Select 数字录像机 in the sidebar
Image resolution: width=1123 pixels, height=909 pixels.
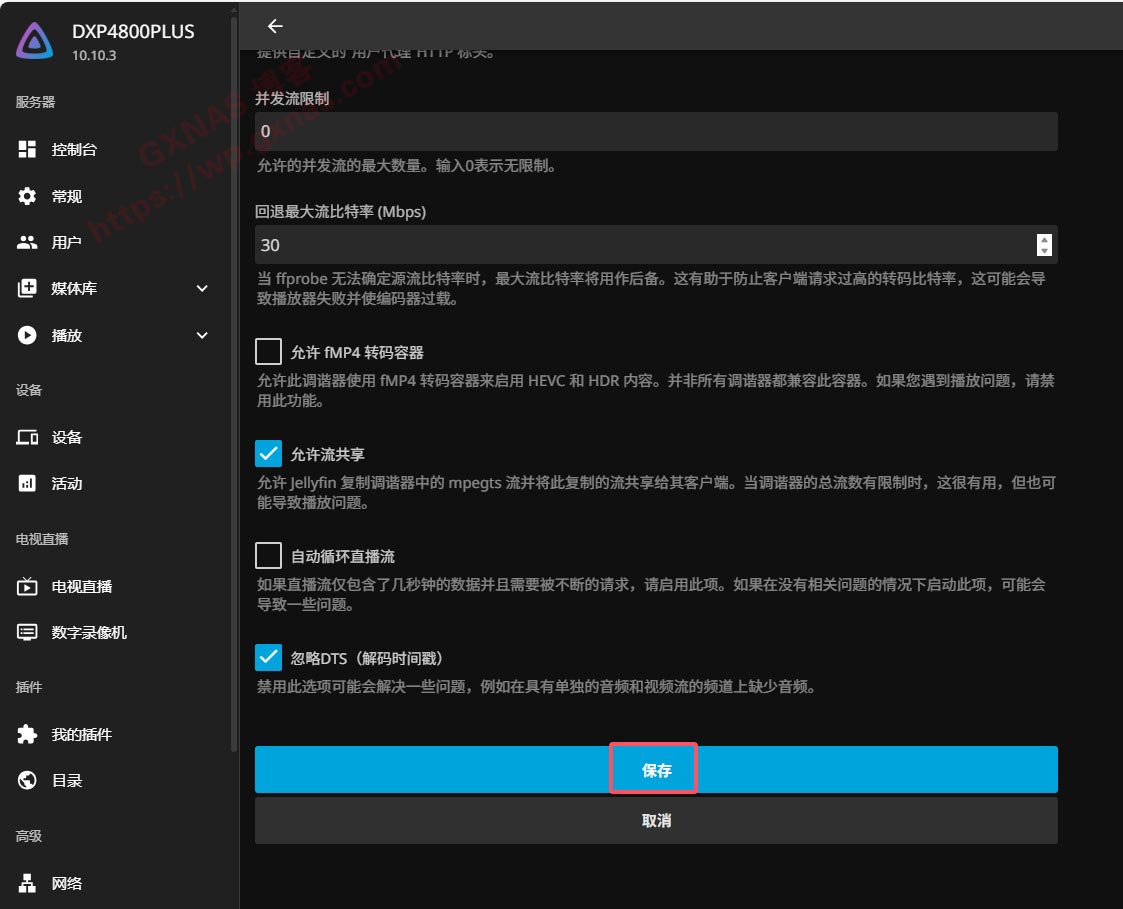[89, 632]
